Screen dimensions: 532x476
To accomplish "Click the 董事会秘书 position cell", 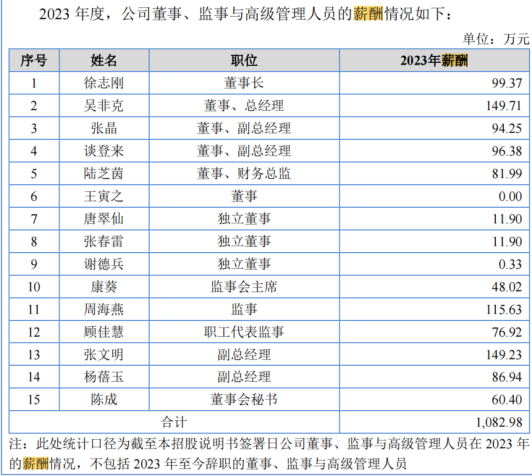I will click(244, 399).
